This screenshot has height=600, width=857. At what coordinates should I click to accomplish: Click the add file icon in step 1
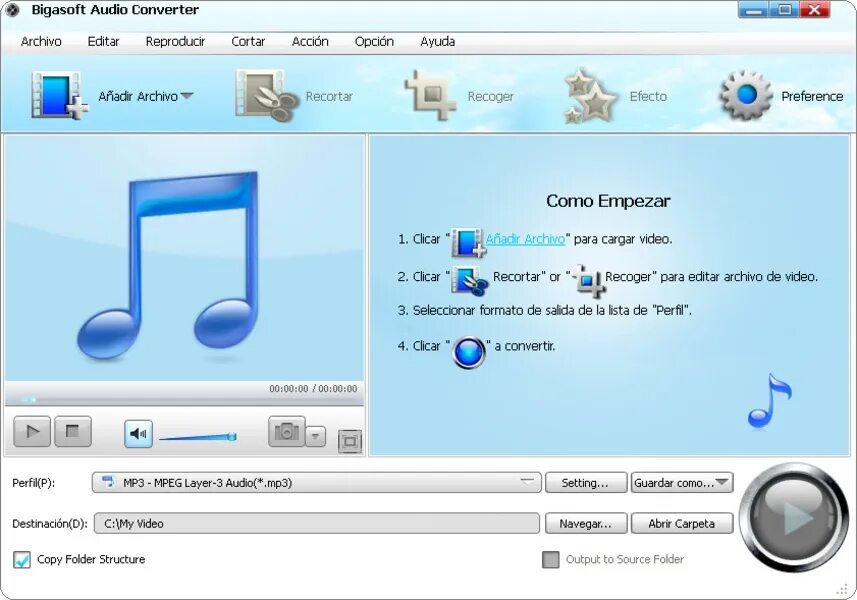[468, 242]
